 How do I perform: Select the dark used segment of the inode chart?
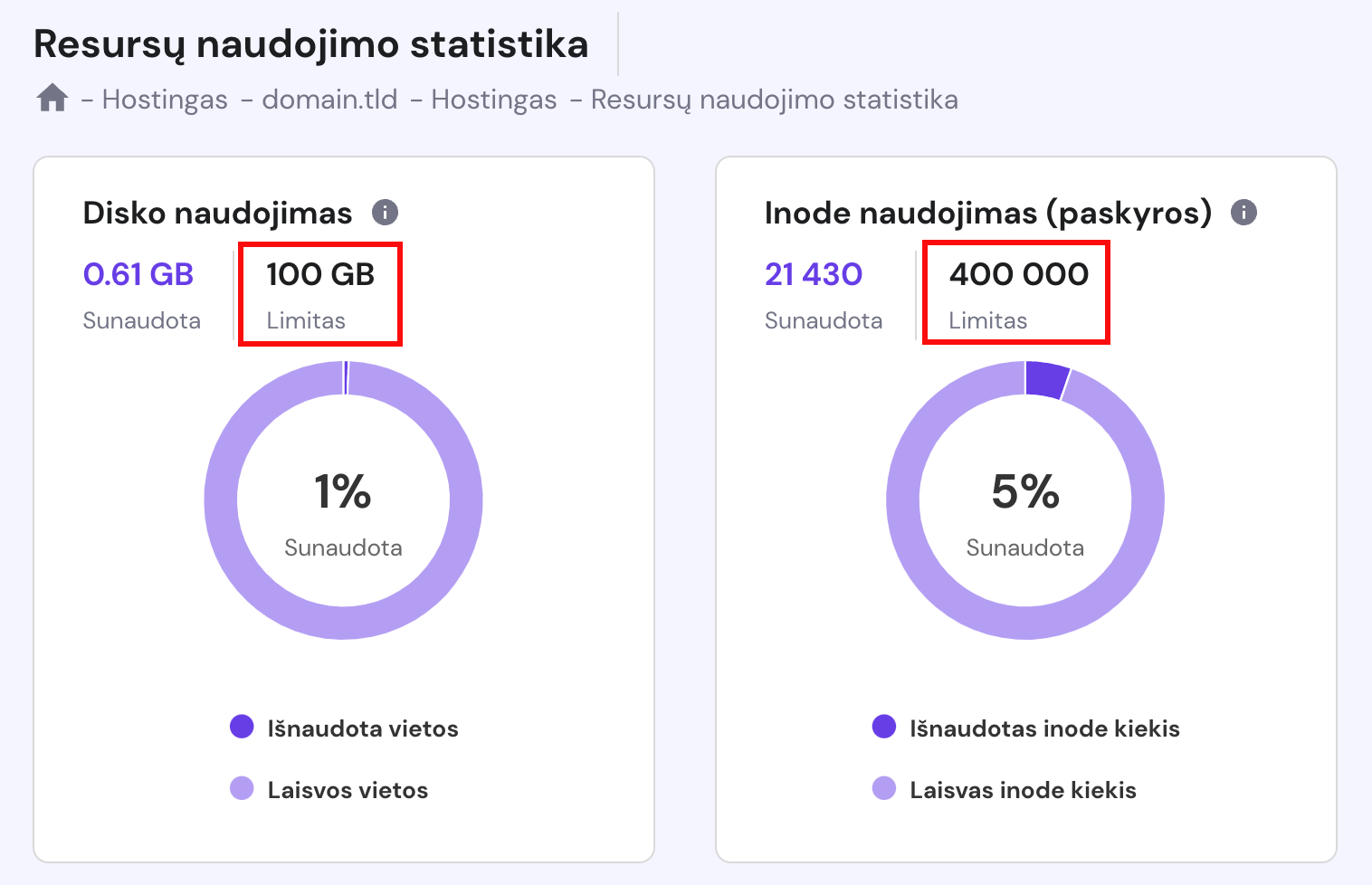1043,378
